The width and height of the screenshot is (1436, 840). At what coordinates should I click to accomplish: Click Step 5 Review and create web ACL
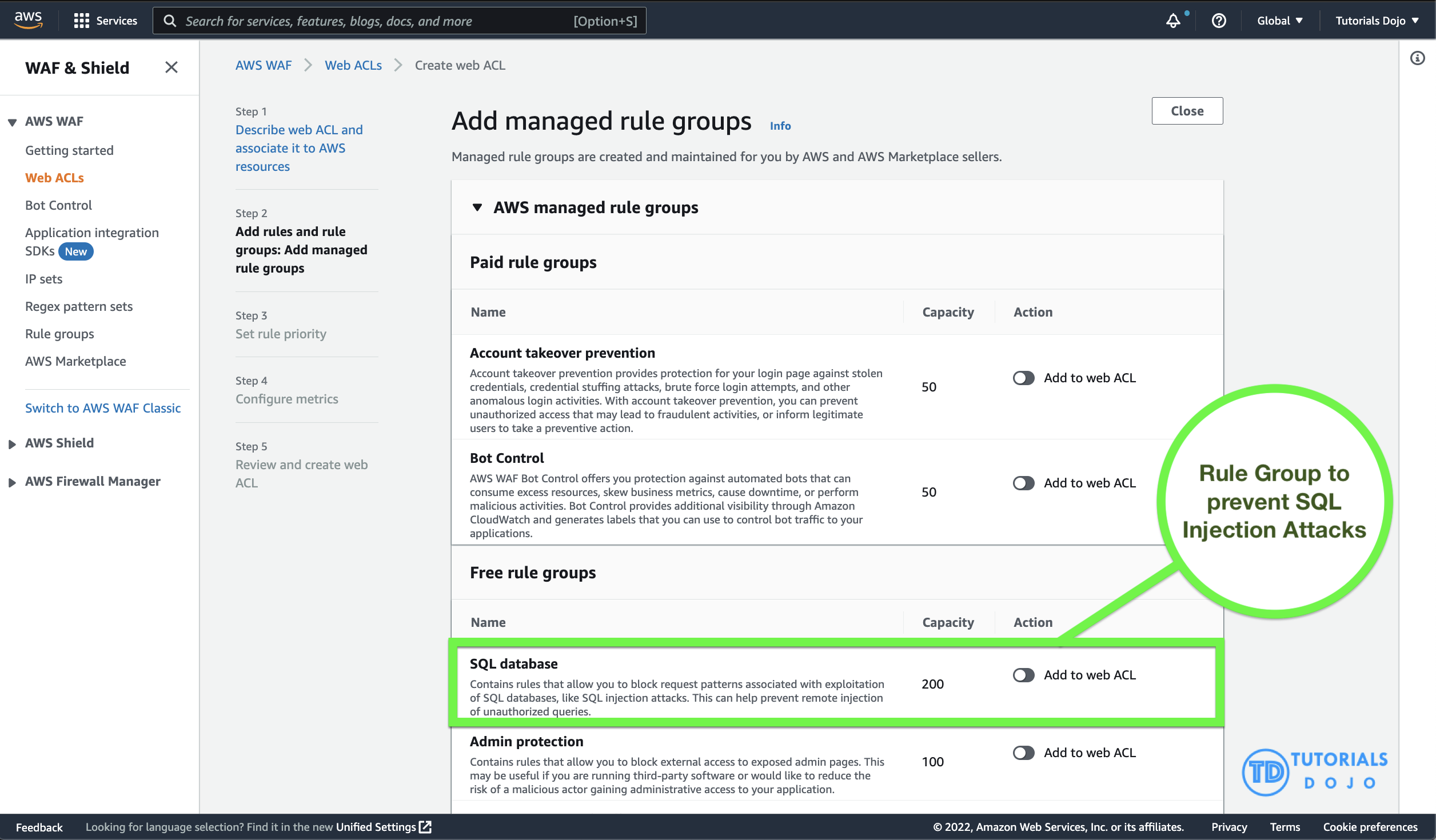coord(301,474)
